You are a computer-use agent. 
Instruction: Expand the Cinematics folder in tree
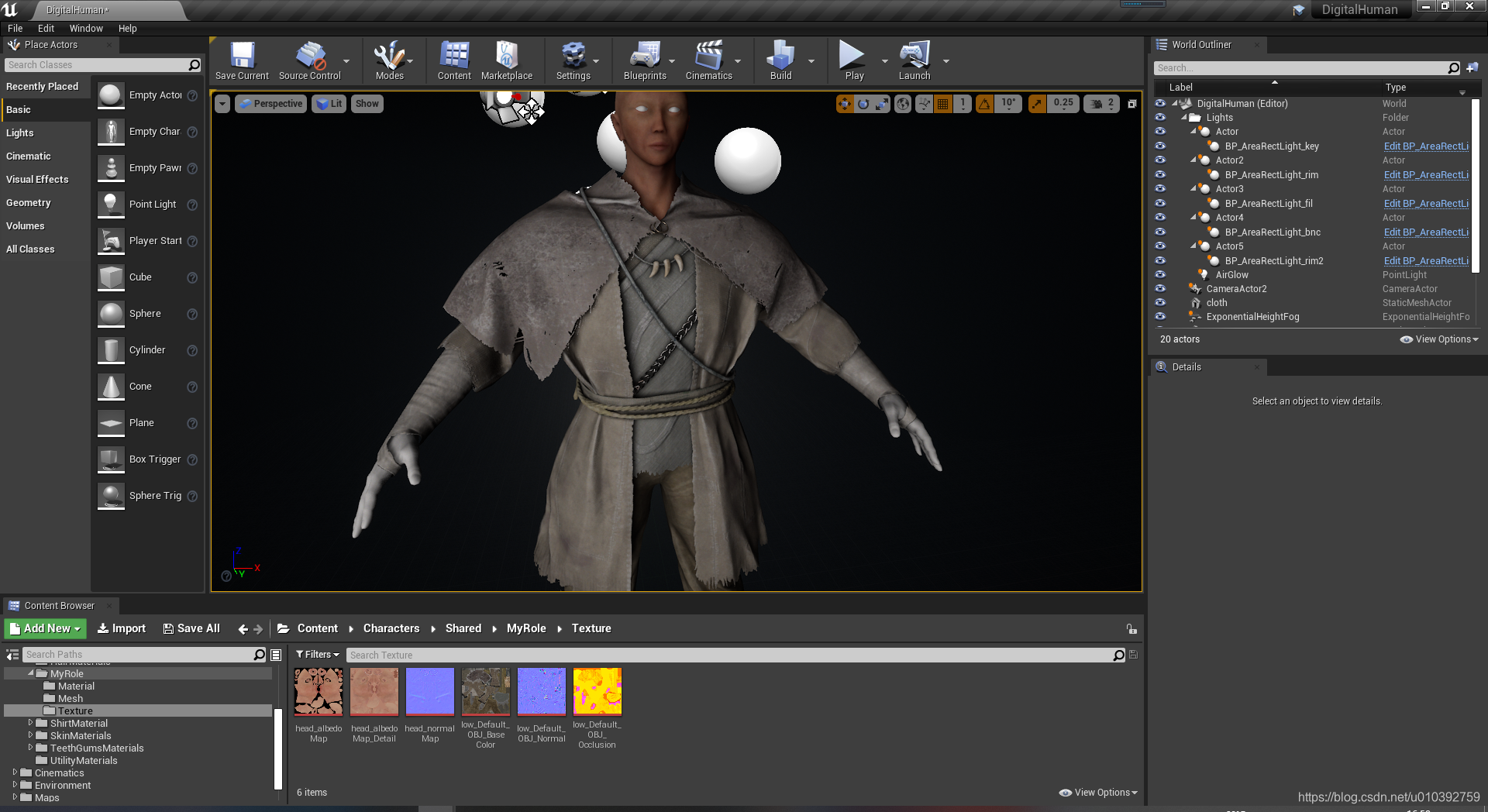15,772
